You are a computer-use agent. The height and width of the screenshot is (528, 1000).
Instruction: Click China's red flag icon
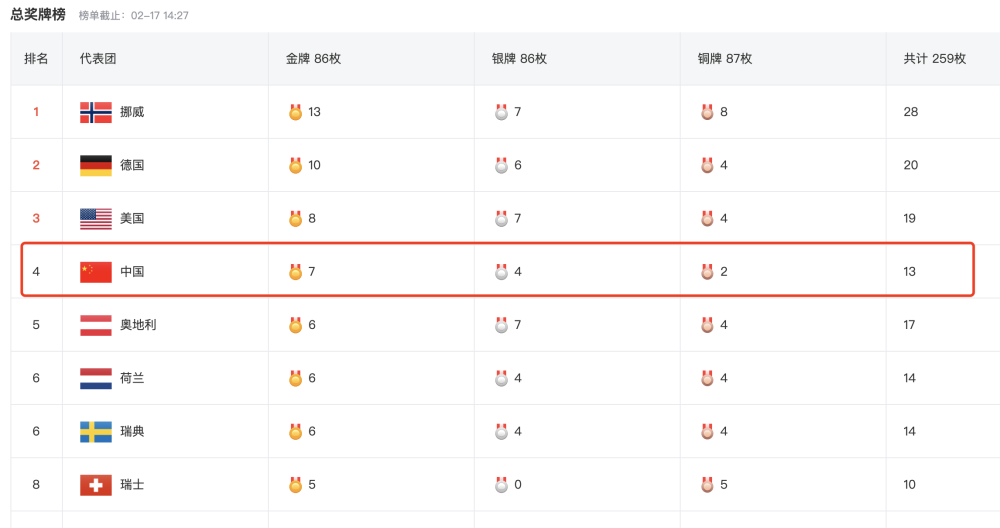[96, 272]
